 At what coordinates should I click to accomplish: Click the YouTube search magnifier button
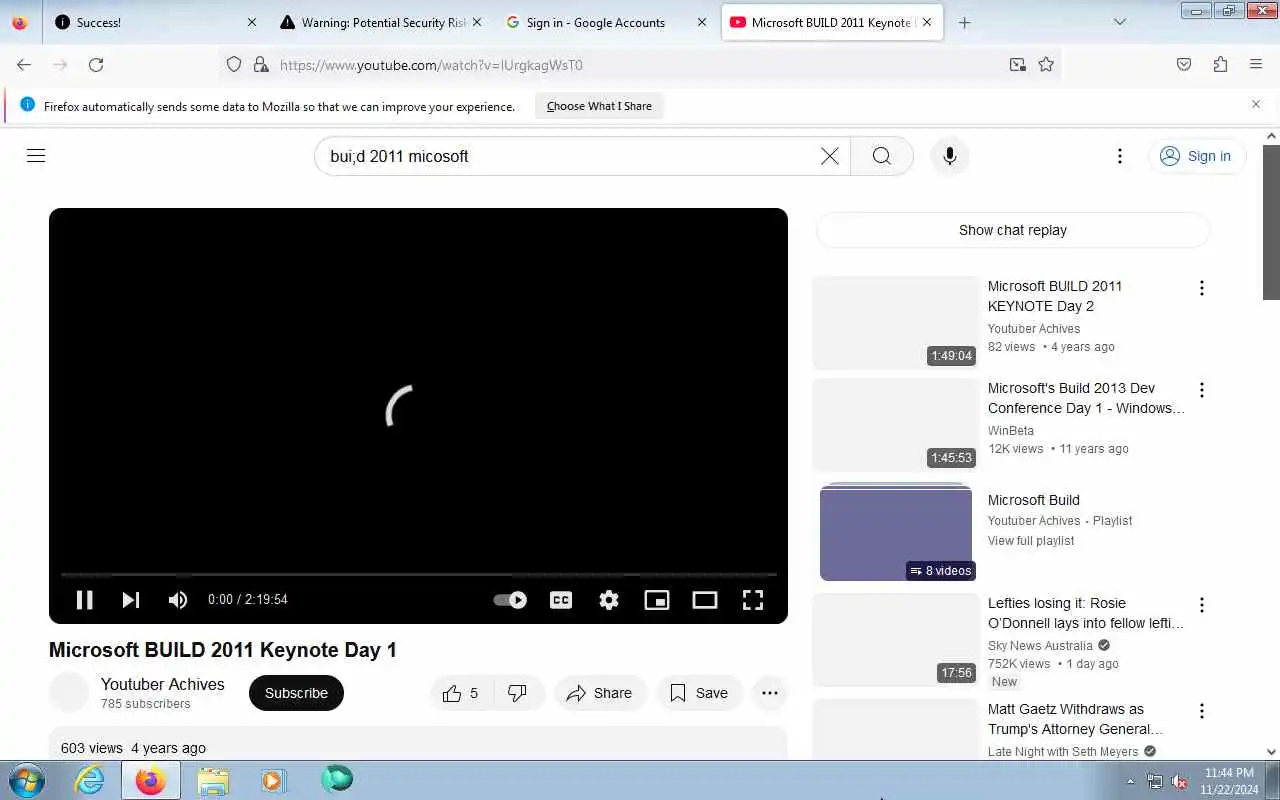pyautogui.click(x=882, y=156)
